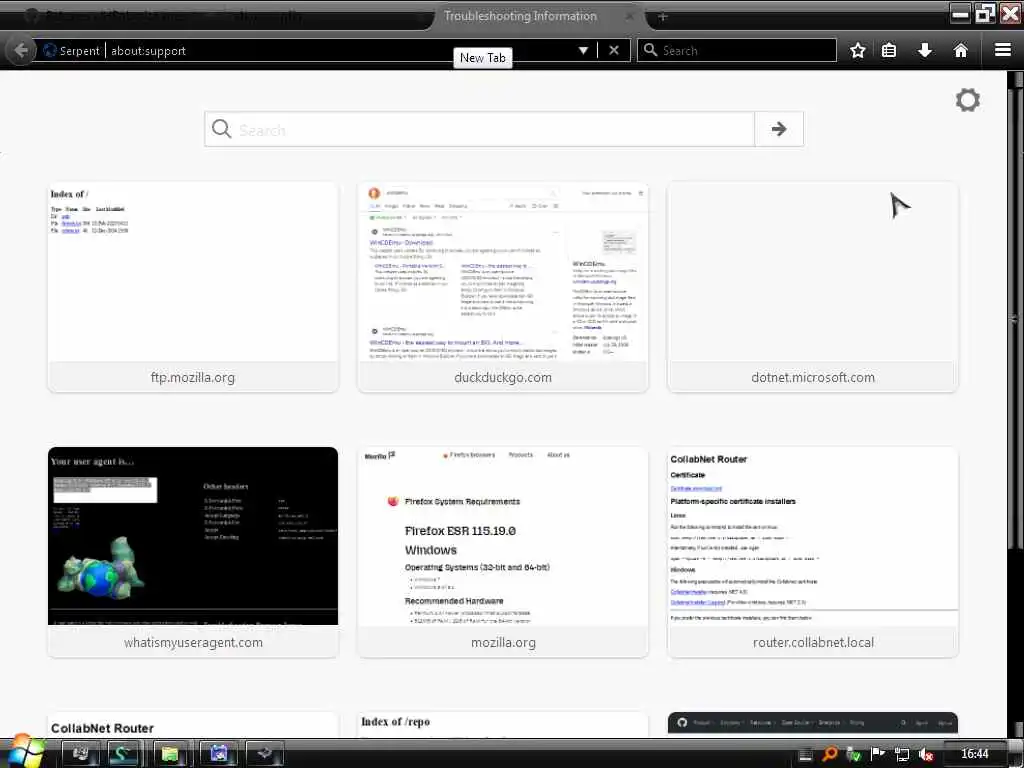Submit search with the arrow button
Screen dimensions: 1024x768
pyautogui.click(x=778, y=129)
